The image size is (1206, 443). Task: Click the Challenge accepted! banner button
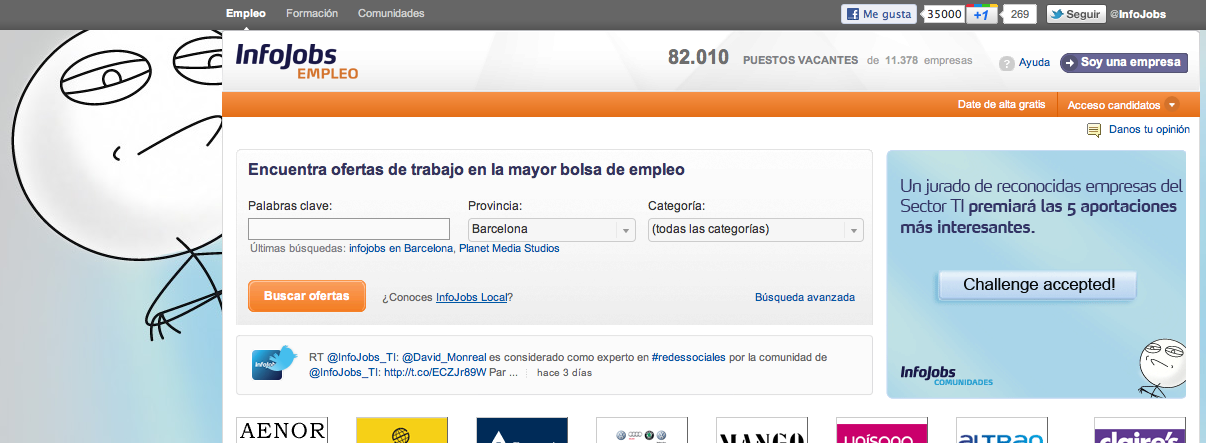point(1038,285)
